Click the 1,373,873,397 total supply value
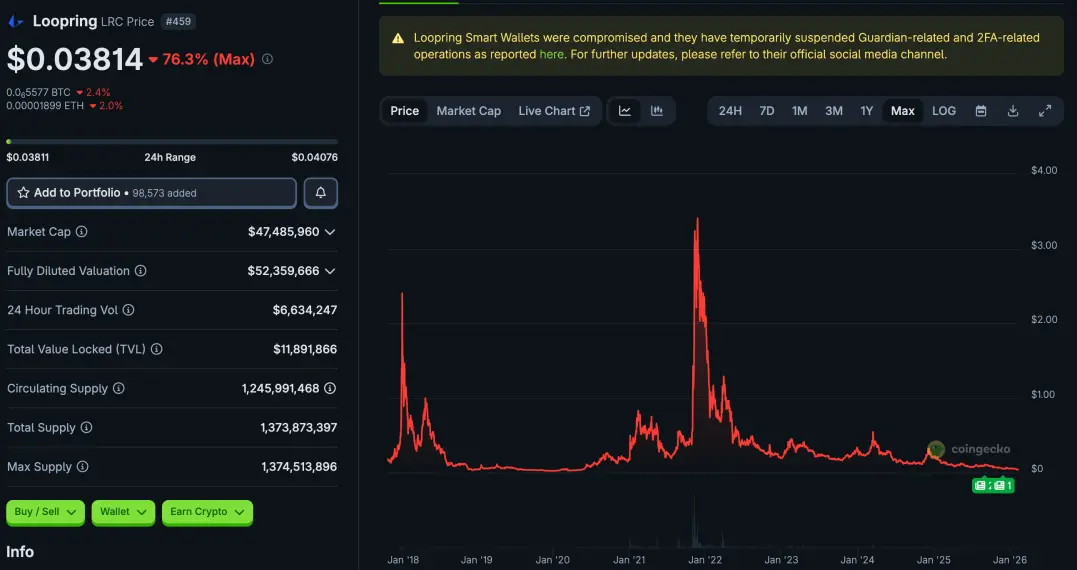 [299, 427]
